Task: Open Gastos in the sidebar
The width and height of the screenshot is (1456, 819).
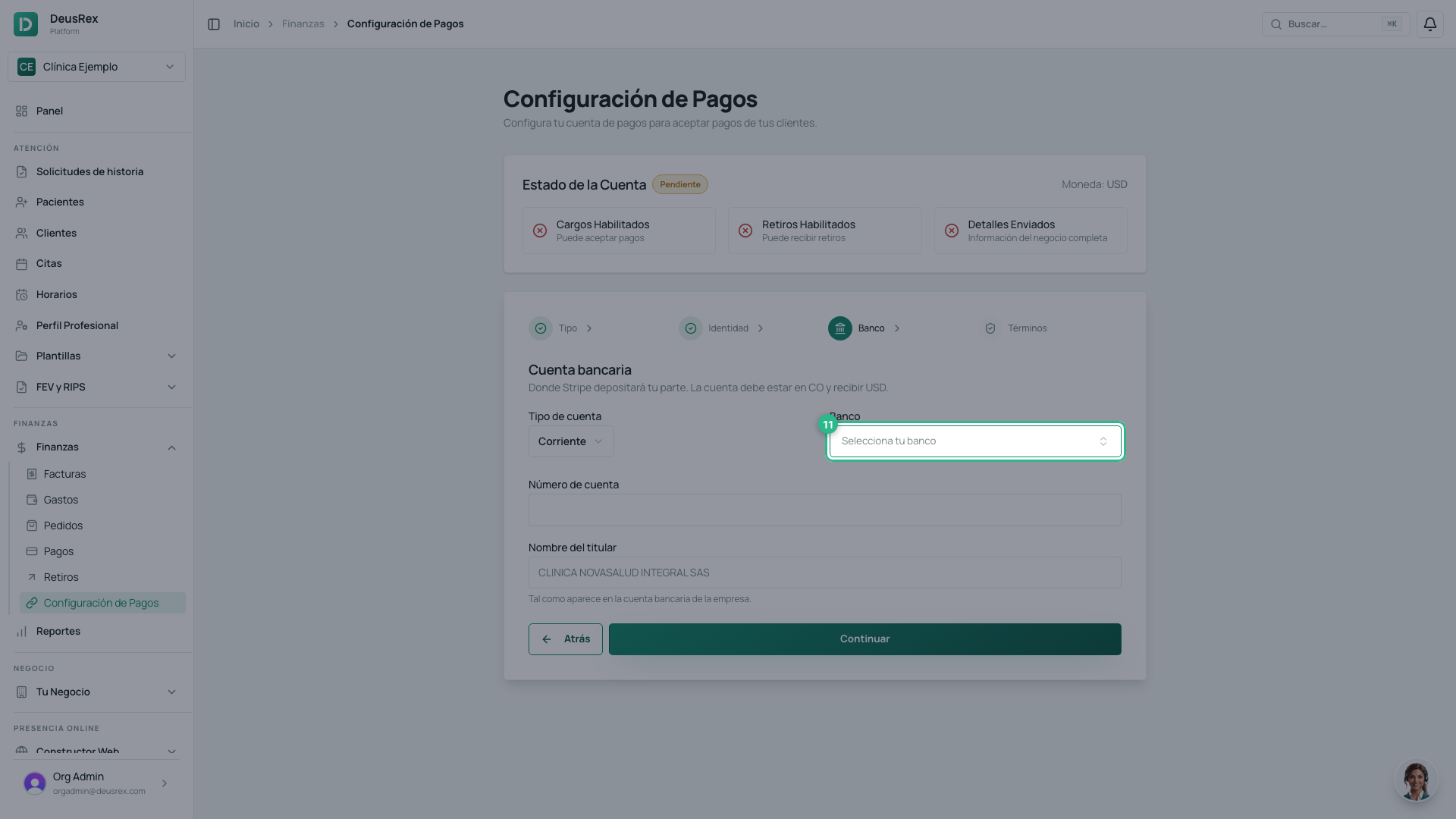Action: tap(102, 500)
